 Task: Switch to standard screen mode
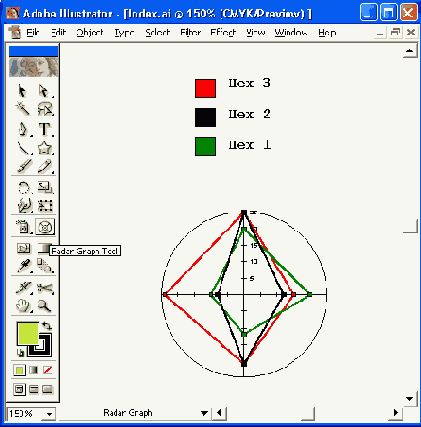(x=19, y=389)
